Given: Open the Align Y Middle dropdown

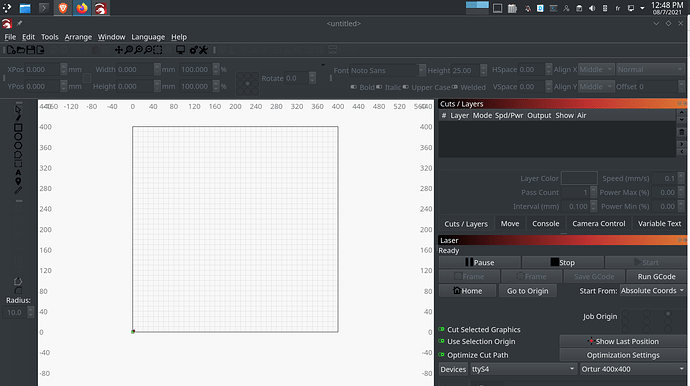Looking at the screenshot, I should pos(596,87).
